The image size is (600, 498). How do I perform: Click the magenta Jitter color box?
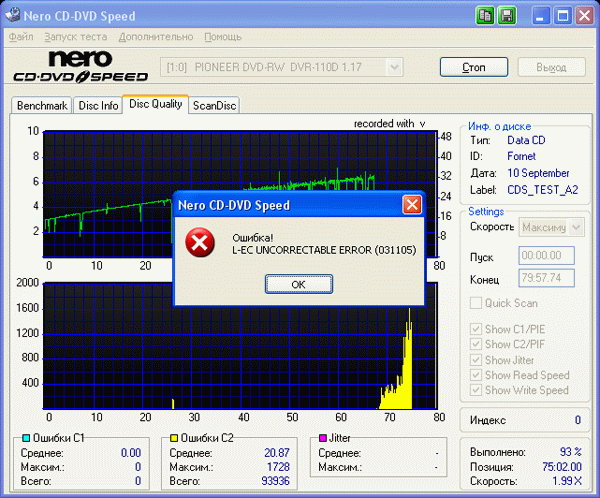tap(323, 438)
